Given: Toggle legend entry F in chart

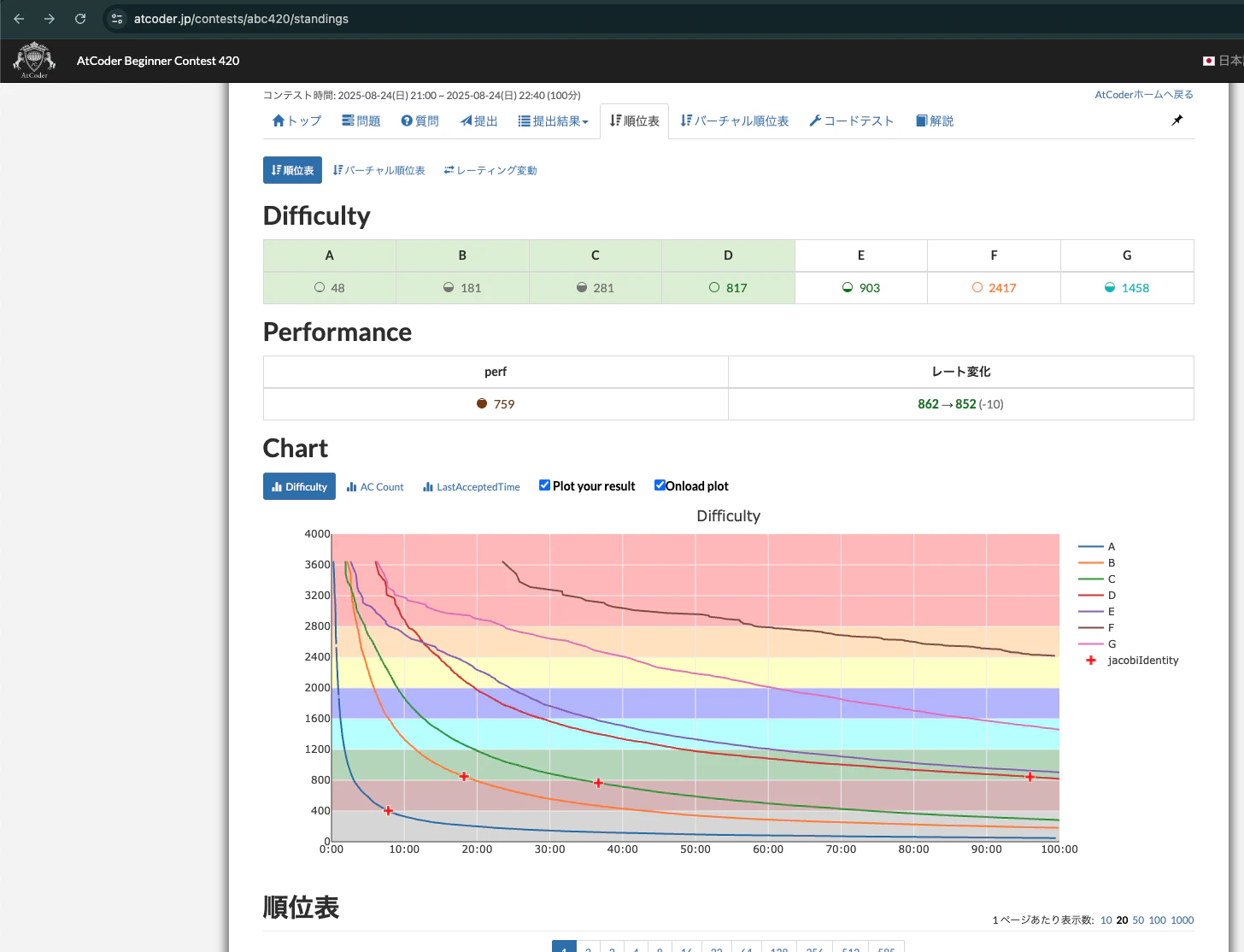Looking at the screenshot, I should (1097, 627).
